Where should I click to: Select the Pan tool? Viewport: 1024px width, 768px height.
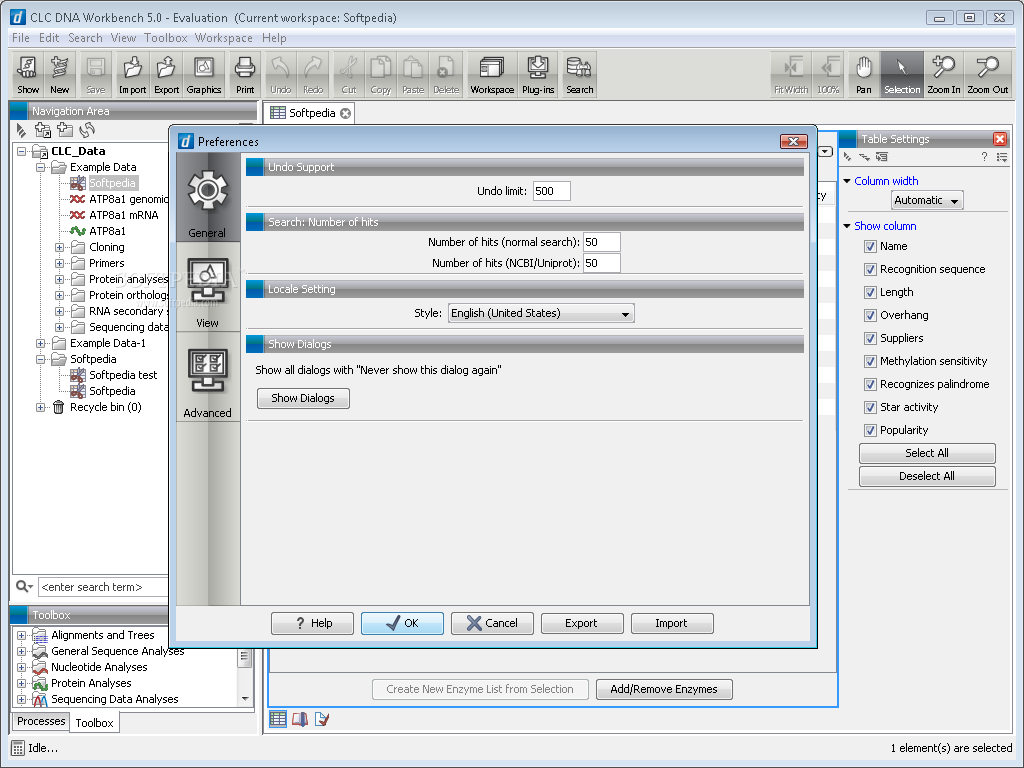[863, 74]
